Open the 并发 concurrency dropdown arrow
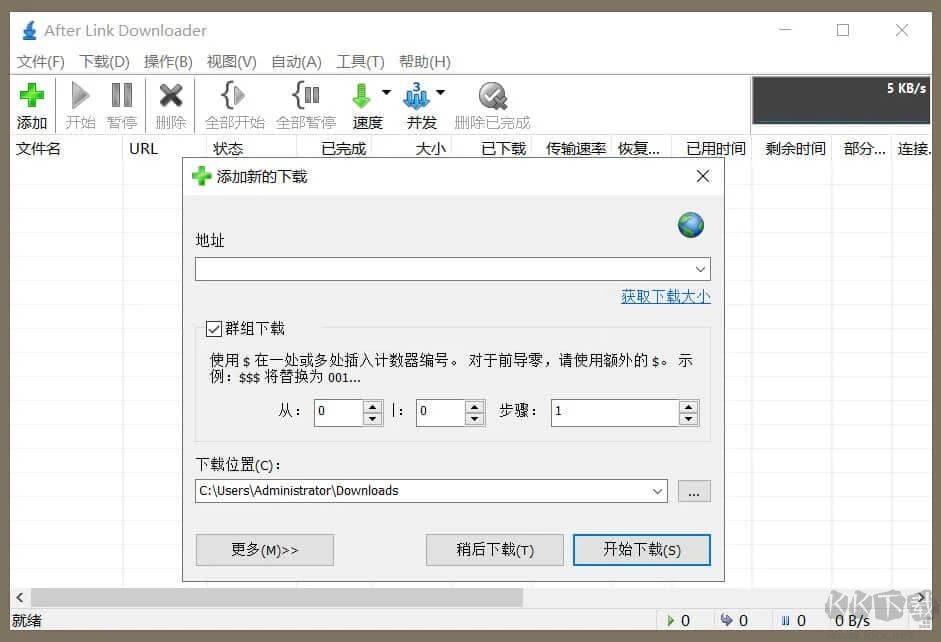This screenshot has width=941, height=642. [x=440, y=94]
